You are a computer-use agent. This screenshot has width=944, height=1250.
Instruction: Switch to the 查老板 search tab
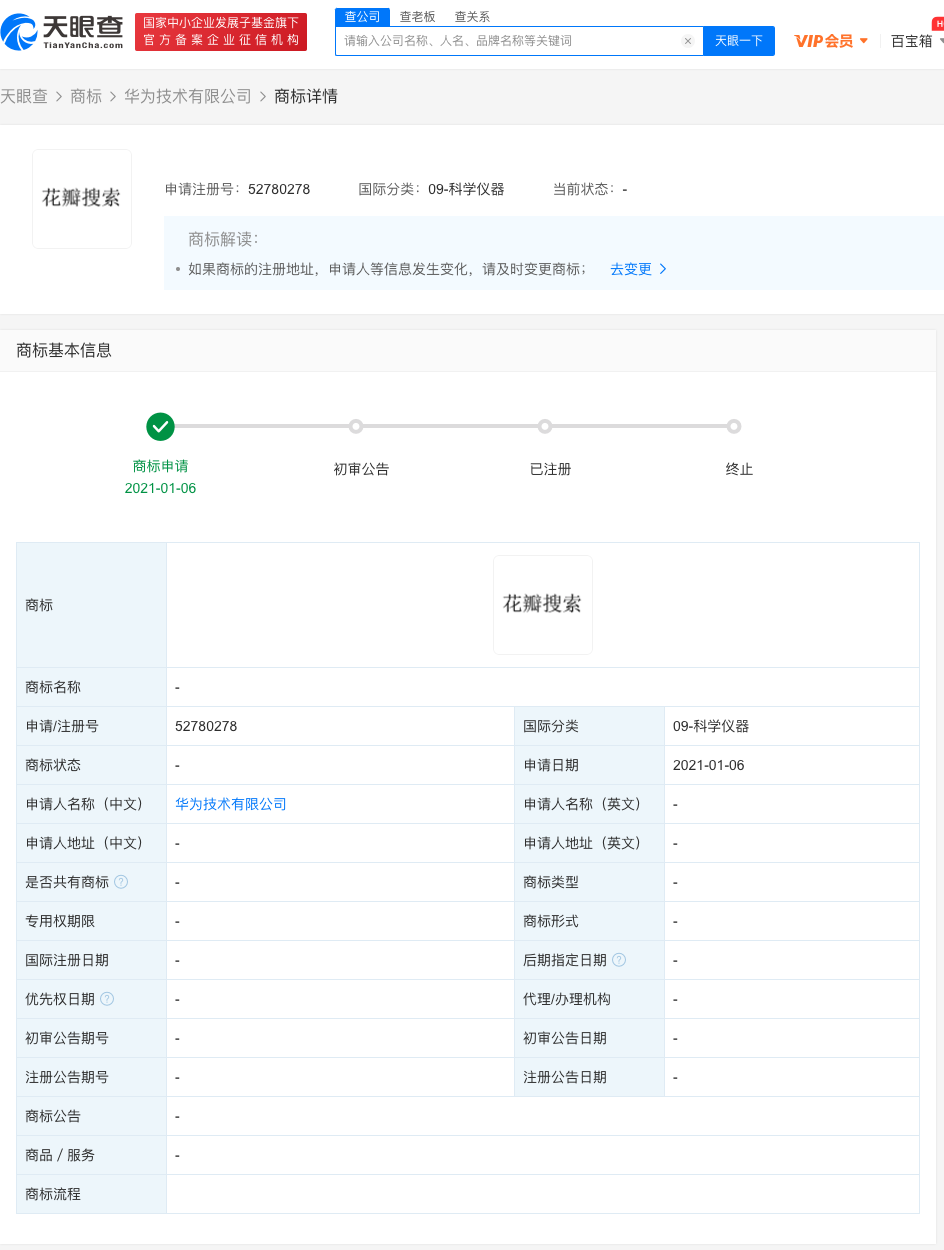[x=417, y=17]
